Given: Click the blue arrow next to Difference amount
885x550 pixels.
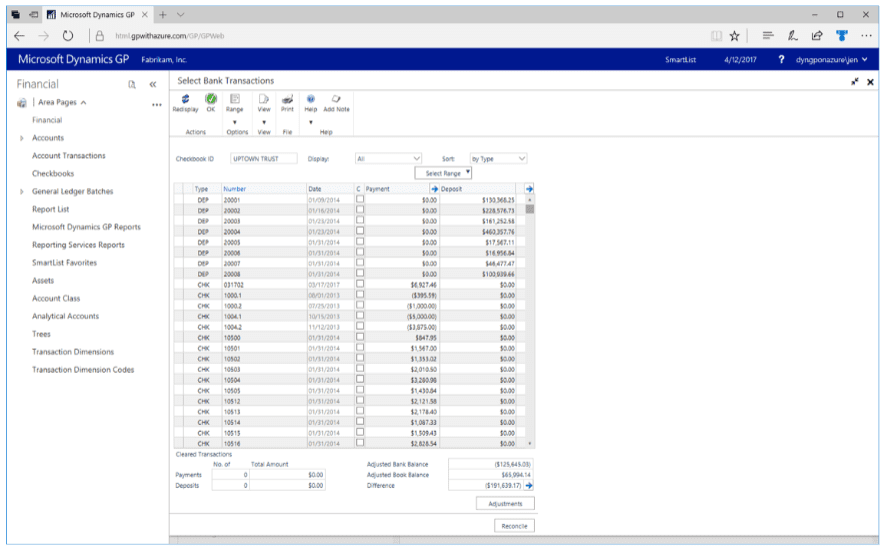Looking at the screenshot, I should tap(529, 485).
